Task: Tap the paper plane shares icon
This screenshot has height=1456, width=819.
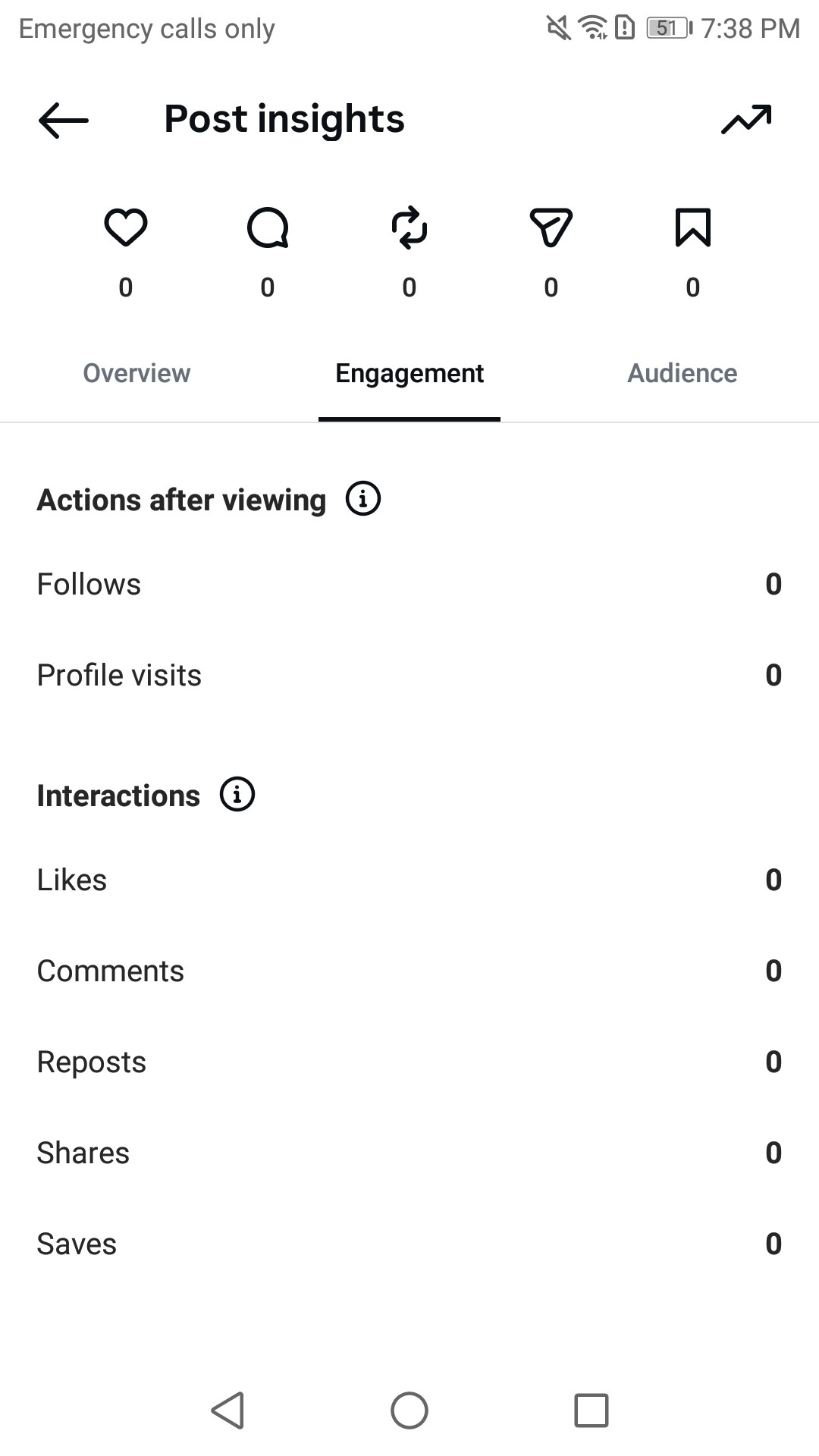Action: pyautogui.click(x=551, y=227)
